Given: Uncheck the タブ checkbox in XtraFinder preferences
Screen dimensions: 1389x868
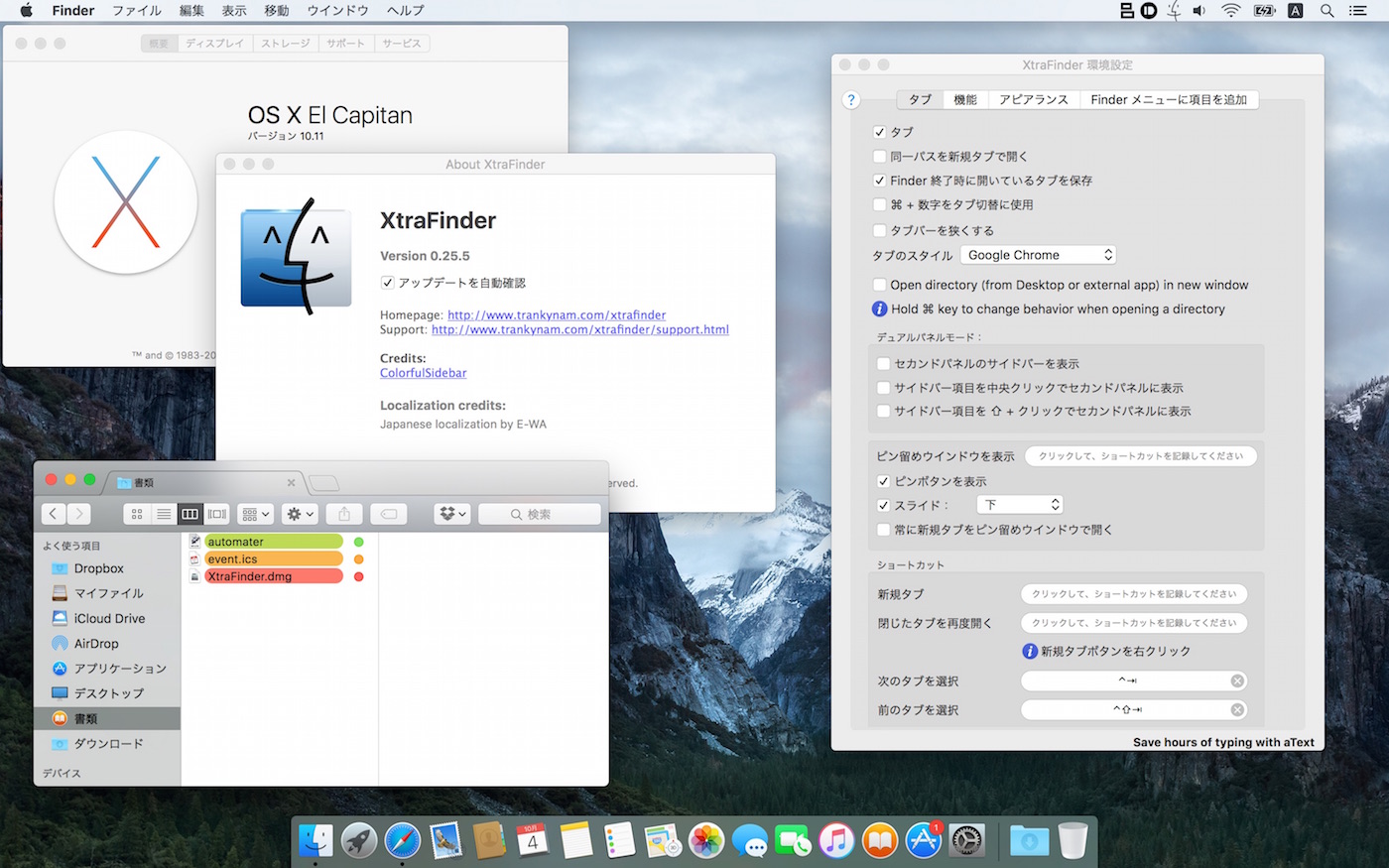Looking at the screenshot, I should pyautogui.click(x=879, y=132).
